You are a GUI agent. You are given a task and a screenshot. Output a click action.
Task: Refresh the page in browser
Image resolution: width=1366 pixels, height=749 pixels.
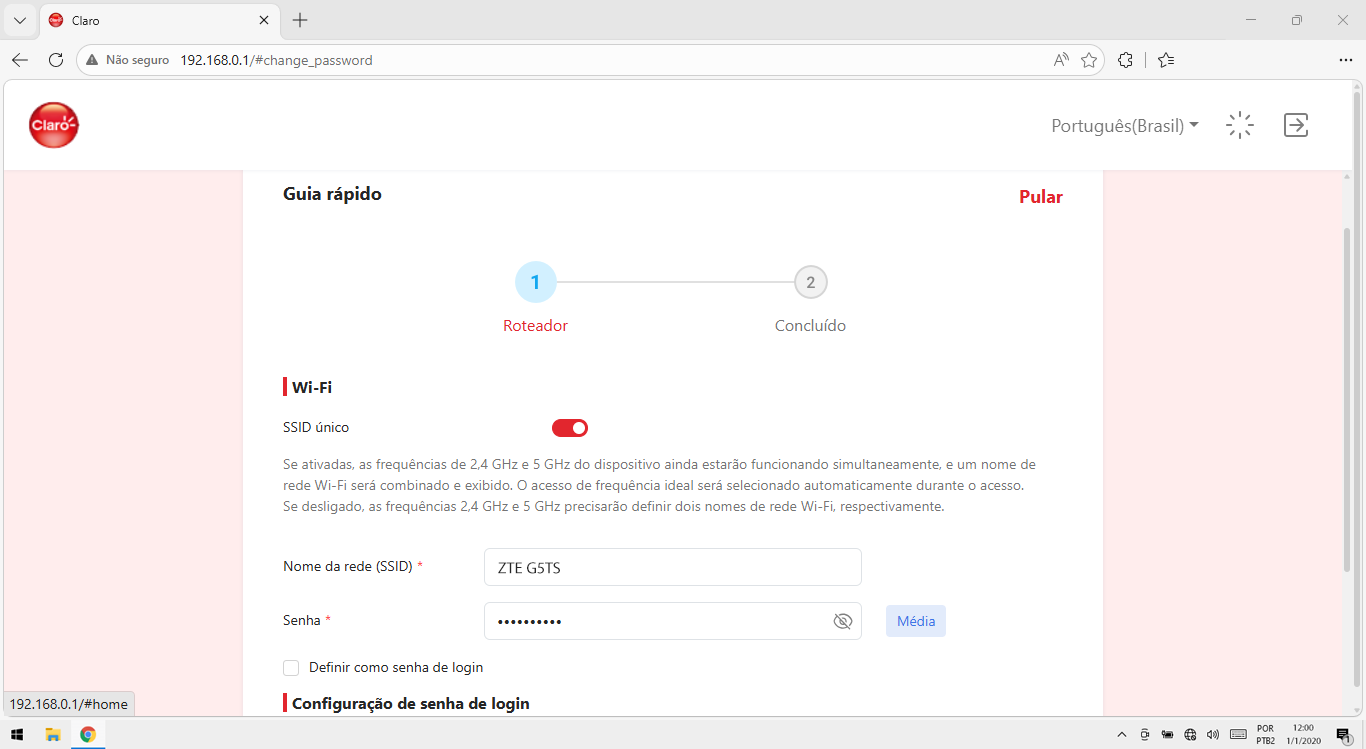tap(56, 60)
